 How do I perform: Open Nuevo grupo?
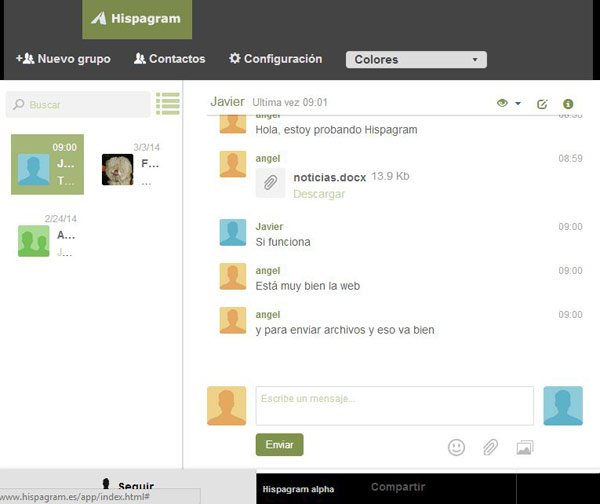click(x=63, y=59)
